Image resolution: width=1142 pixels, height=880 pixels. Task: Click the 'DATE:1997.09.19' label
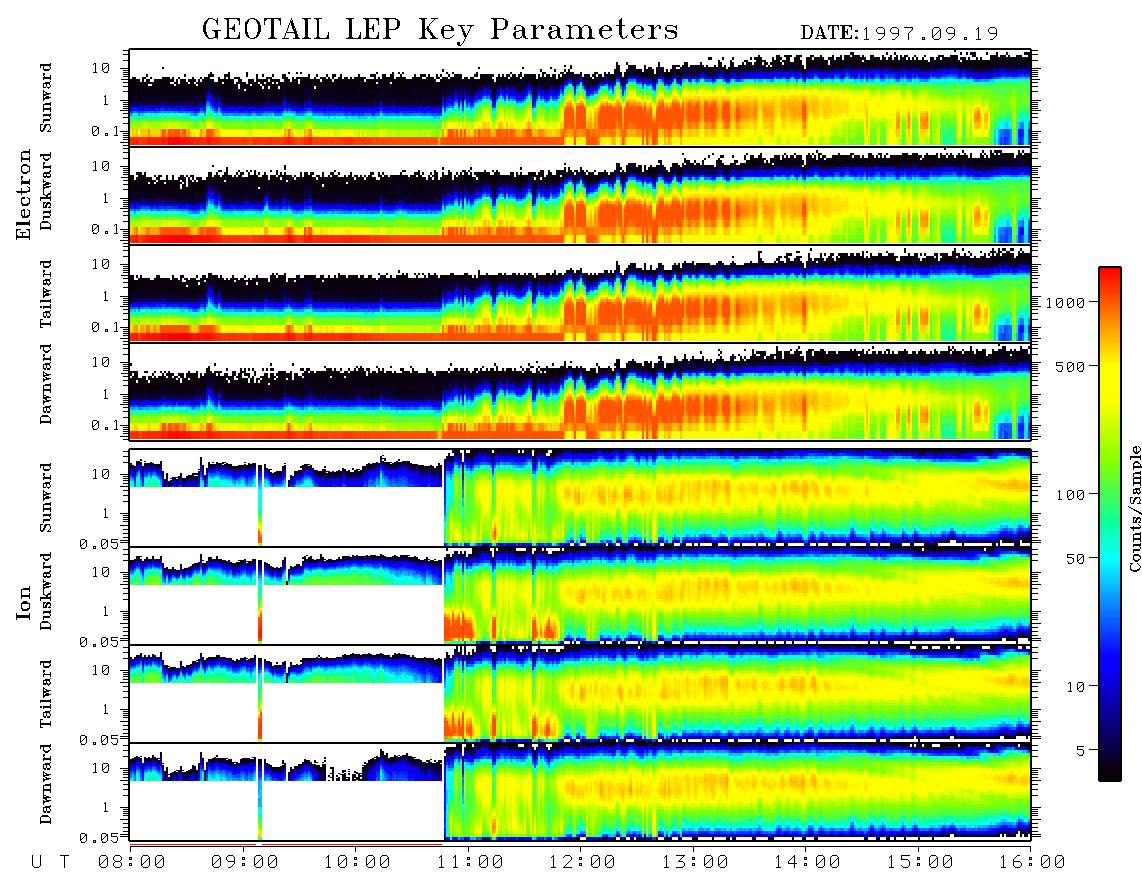coord(899,34)
